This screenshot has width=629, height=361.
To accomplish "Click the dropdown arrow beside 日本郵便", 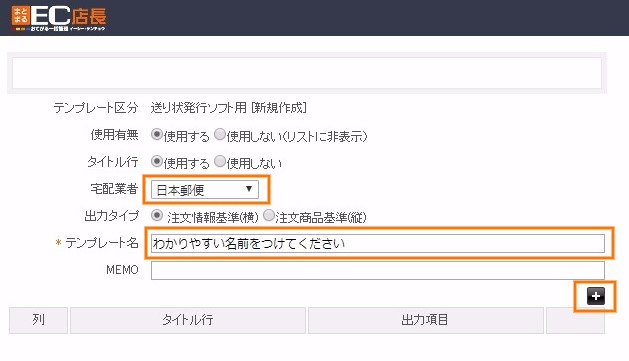I will (249, 189).
